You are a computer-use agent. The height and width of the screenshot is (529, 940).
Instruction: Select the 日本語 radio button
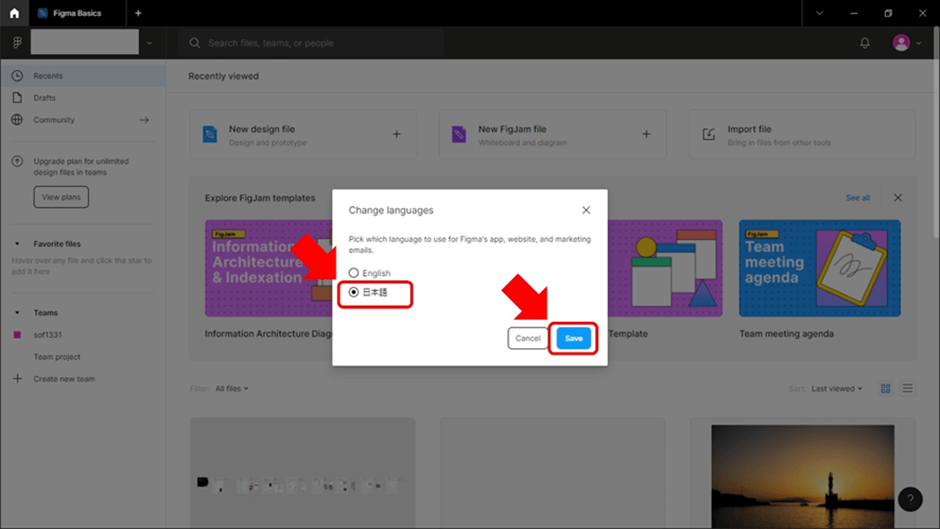click(x=354, y=292)
